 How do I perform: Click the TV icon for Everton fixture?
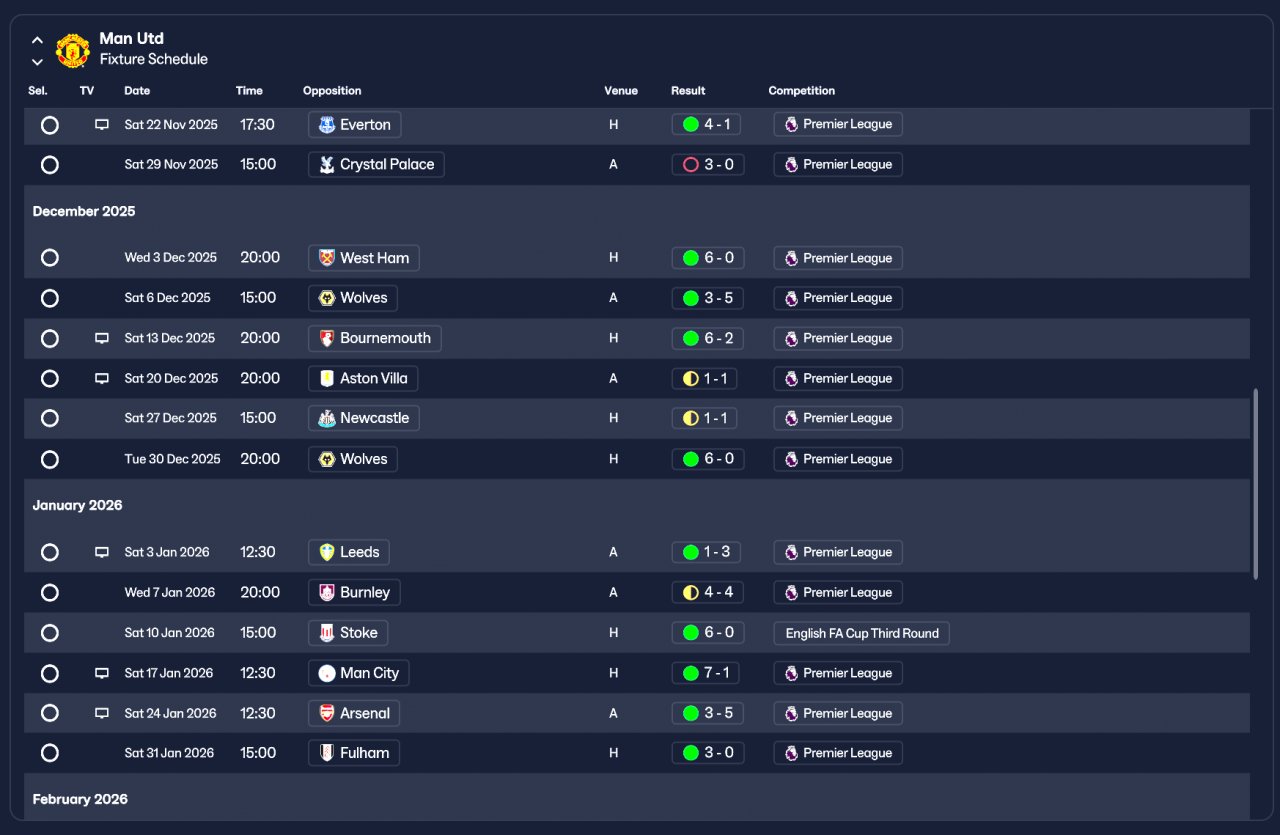[102, 125]
